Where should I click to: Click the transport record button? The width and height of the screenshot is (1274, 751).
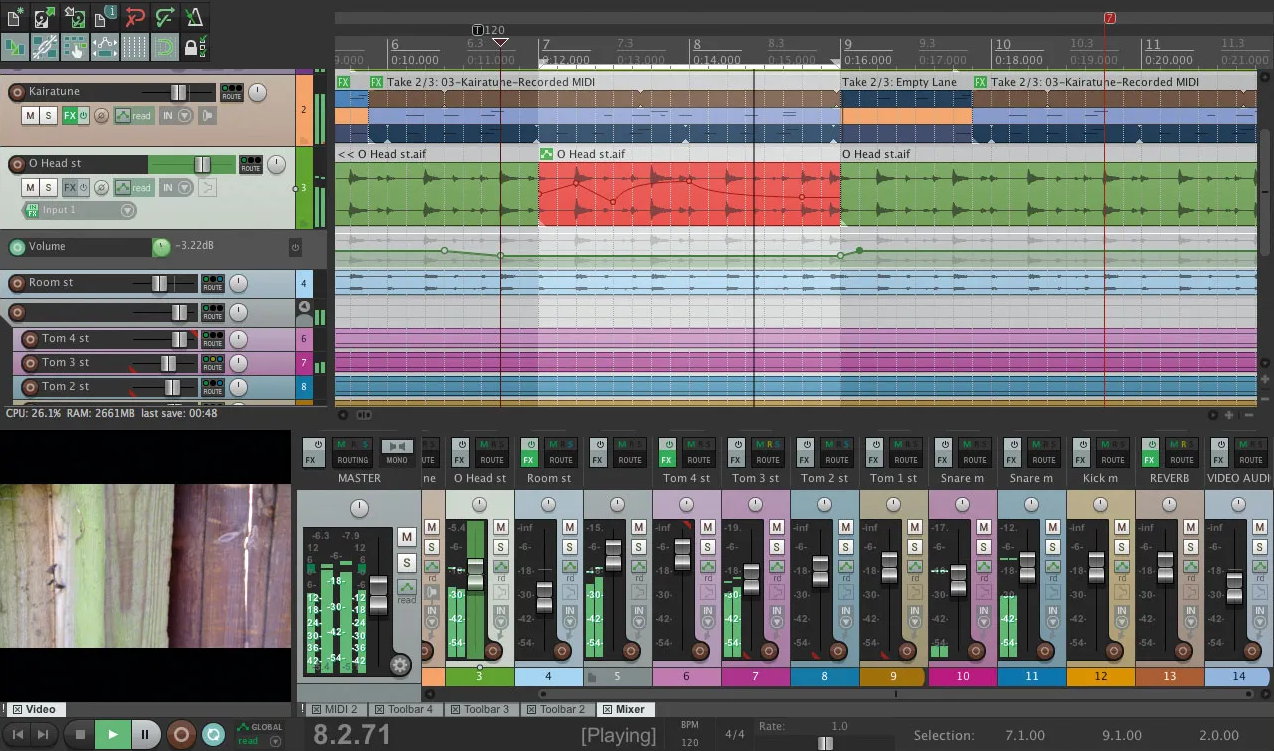point(181,735)
